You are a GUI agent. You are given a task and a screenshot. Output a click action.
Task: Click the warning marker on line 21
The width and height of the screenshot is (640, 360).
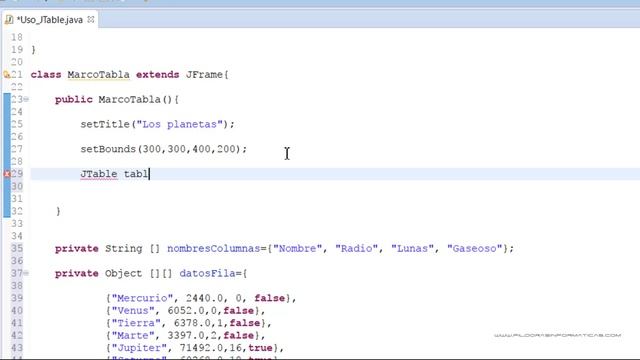6,75
